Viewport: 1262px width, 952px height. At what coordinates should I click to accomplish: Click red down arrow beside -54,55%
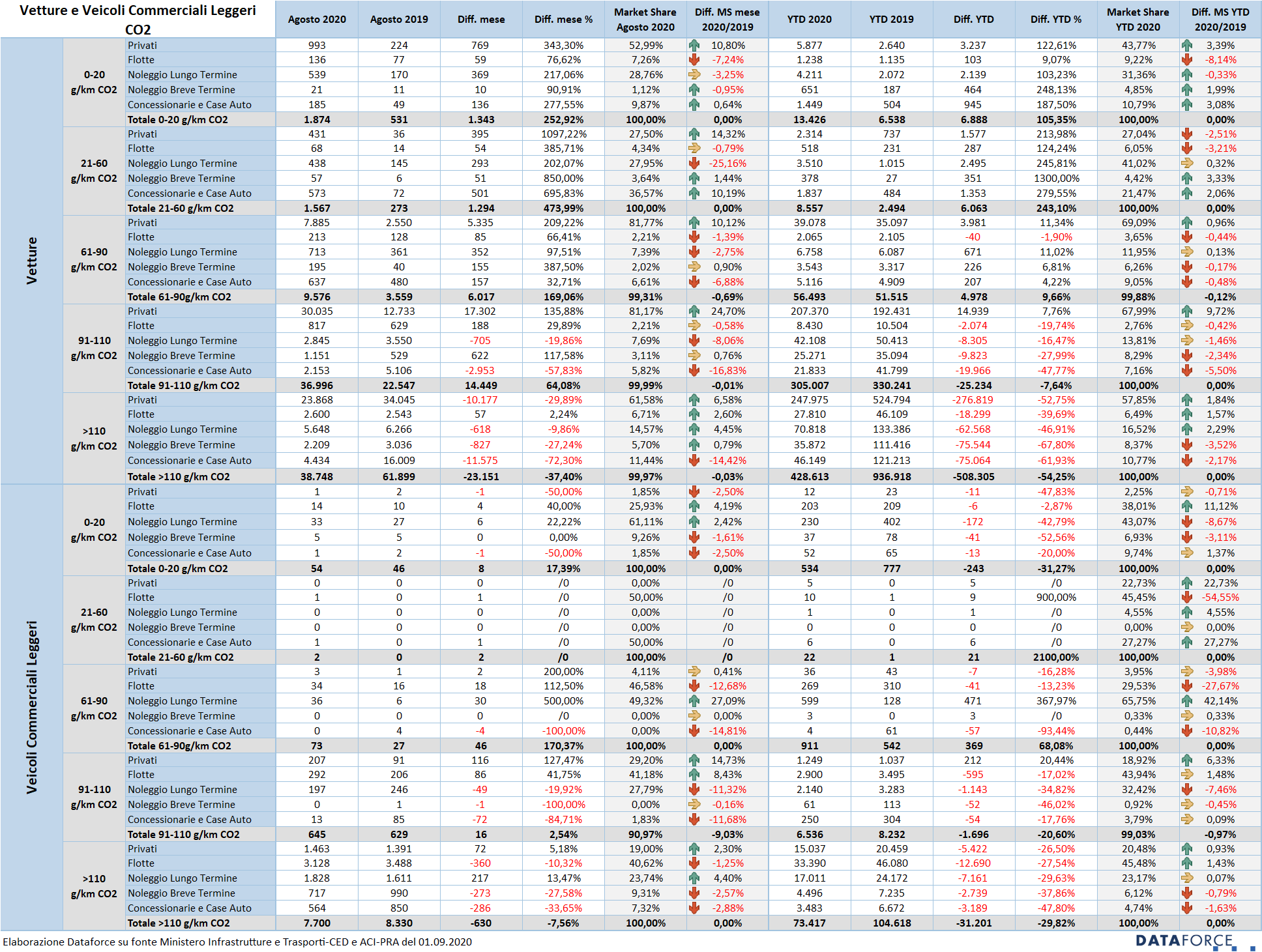pos(1187,598)
